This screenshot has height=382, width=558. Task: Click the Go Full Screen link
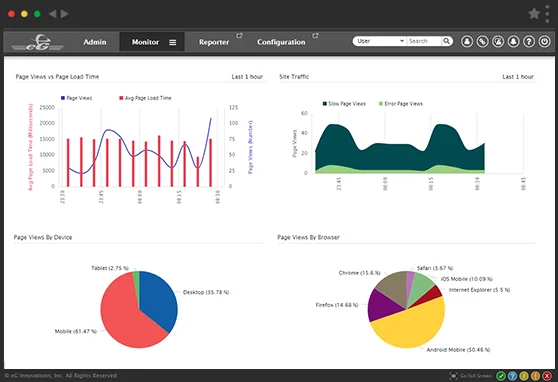pos(475,376)
